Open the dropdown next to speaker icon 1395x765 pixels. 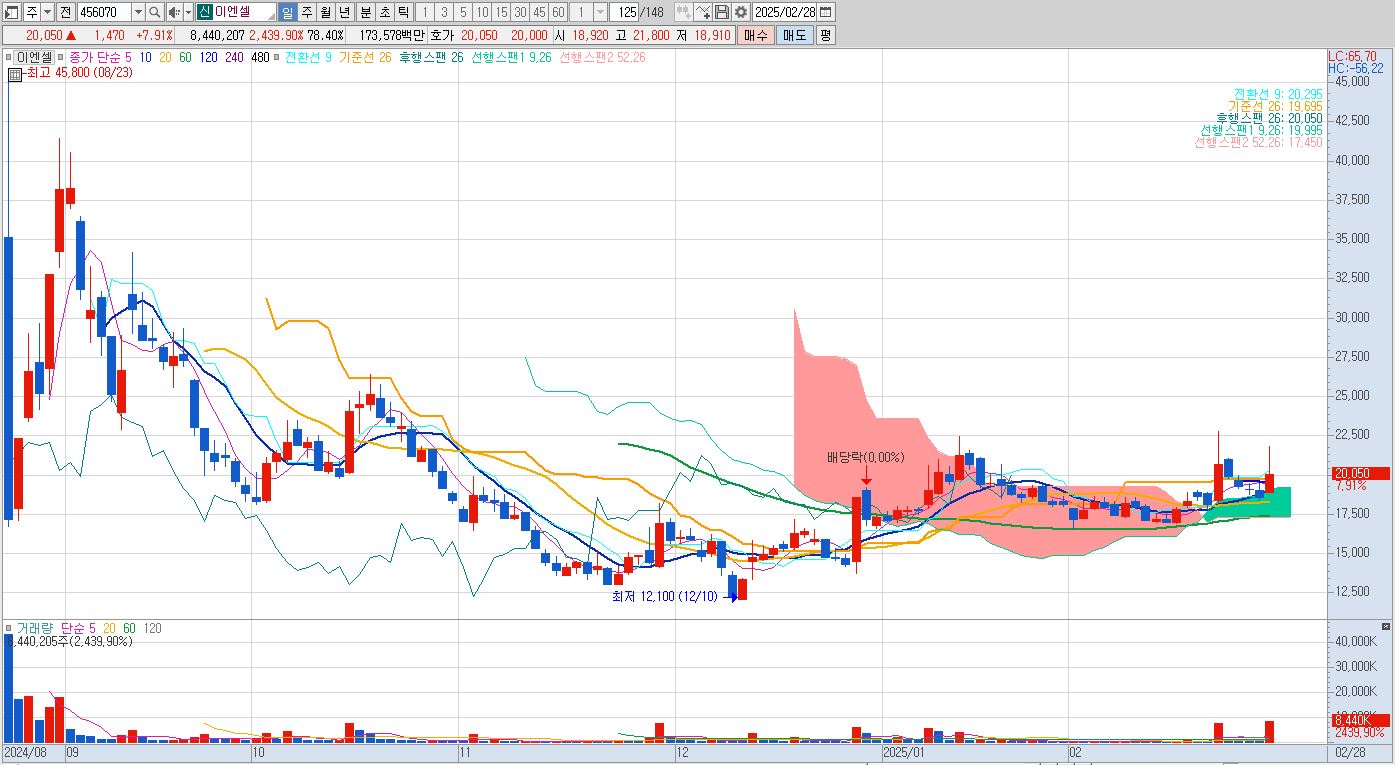click(x=188, y=12)
